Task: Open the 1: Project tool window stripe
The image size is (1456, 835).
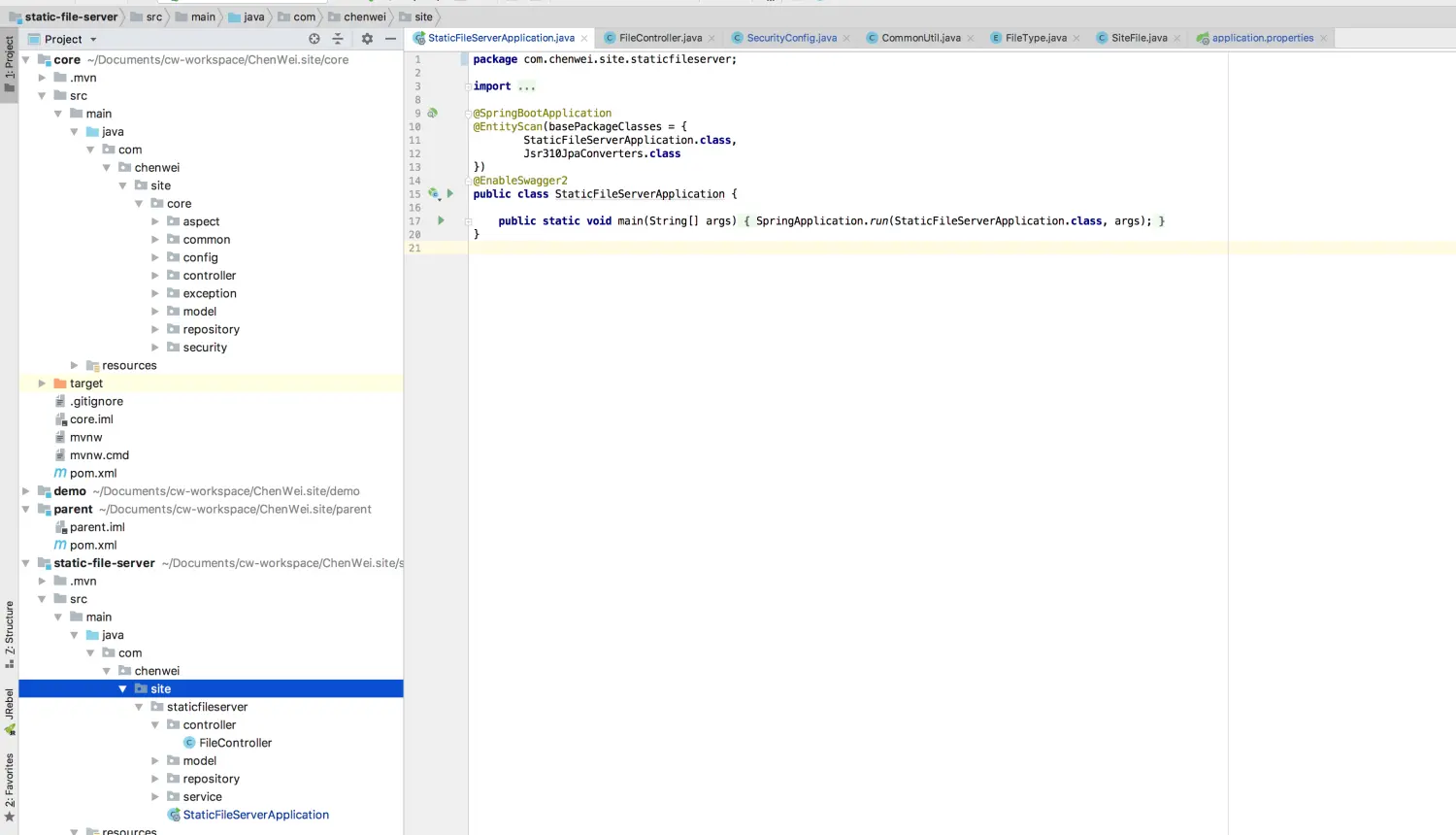Action: [x=10, y=64]
